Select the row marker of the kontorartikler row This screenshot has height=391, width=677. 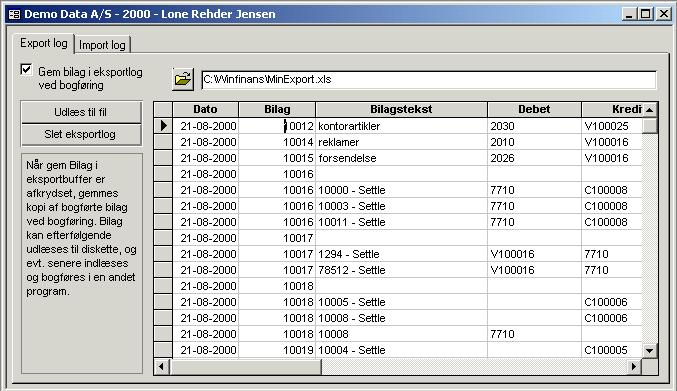[x=163, y=126]
